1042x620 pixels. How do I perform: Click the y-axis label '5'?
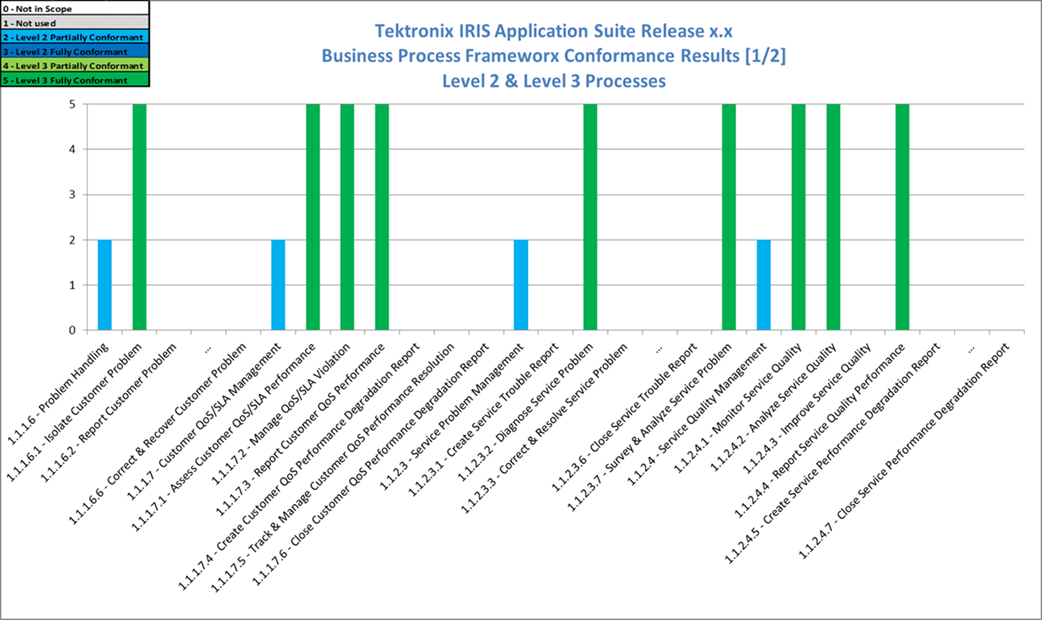pos(72,104)
